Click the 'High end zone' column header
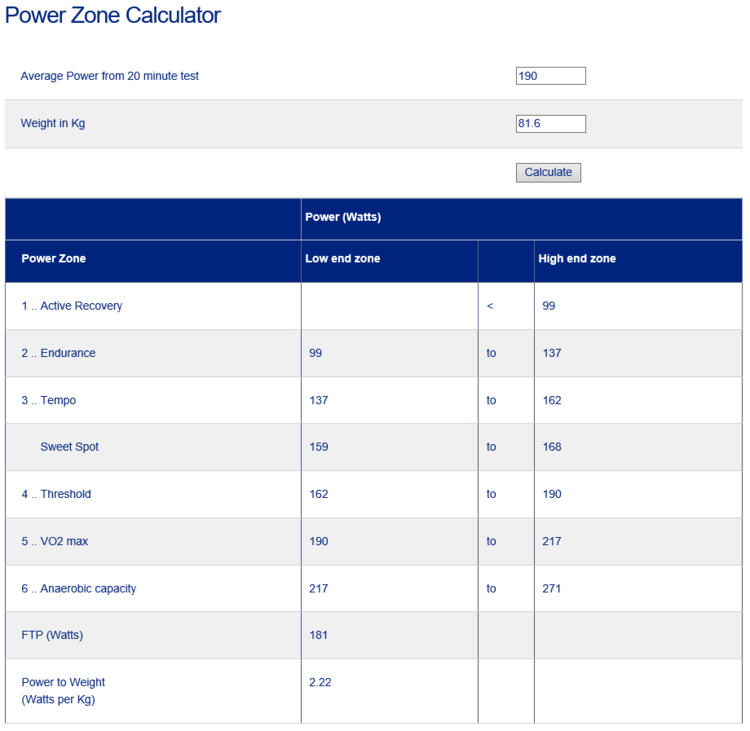Viewport: 750px width, 731px height. pyautogui.click(x=577, y=258)
